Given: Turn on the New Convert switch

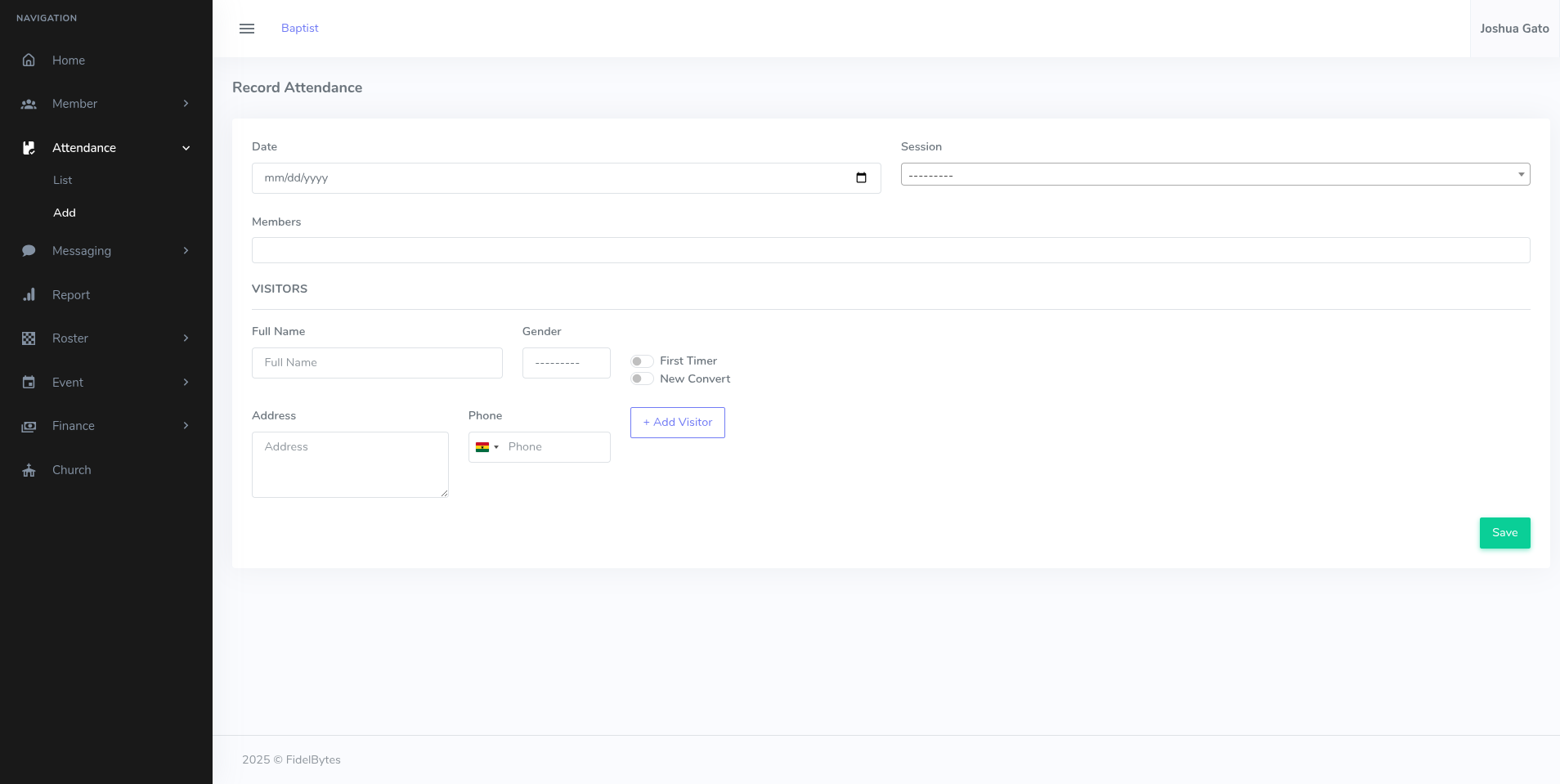Looking at the screenshot, I should pyautogui.click(x=642, y=379).
